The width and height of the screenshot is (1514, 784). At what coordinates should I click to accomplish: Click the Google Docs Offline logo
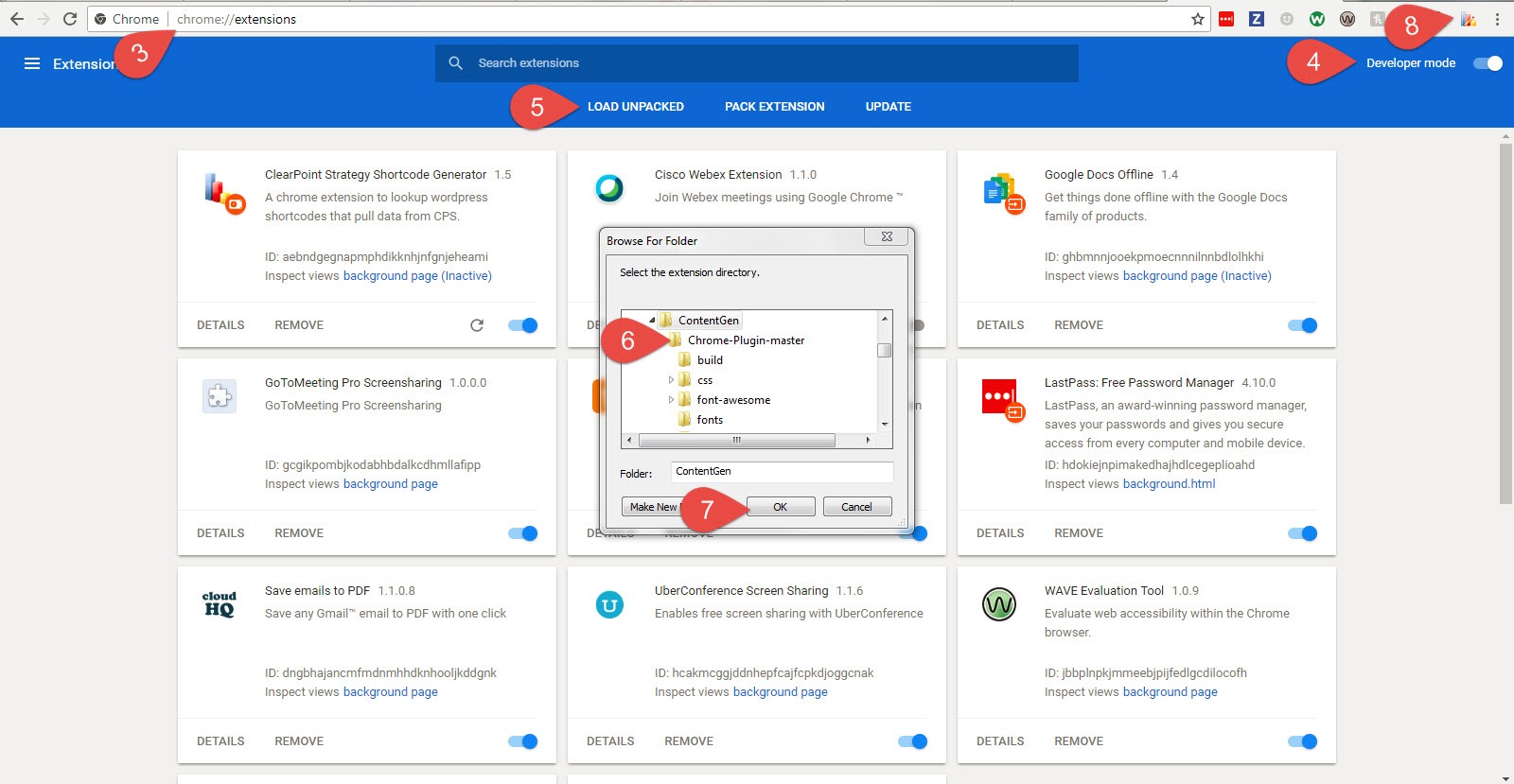(x=1004, y=193)
